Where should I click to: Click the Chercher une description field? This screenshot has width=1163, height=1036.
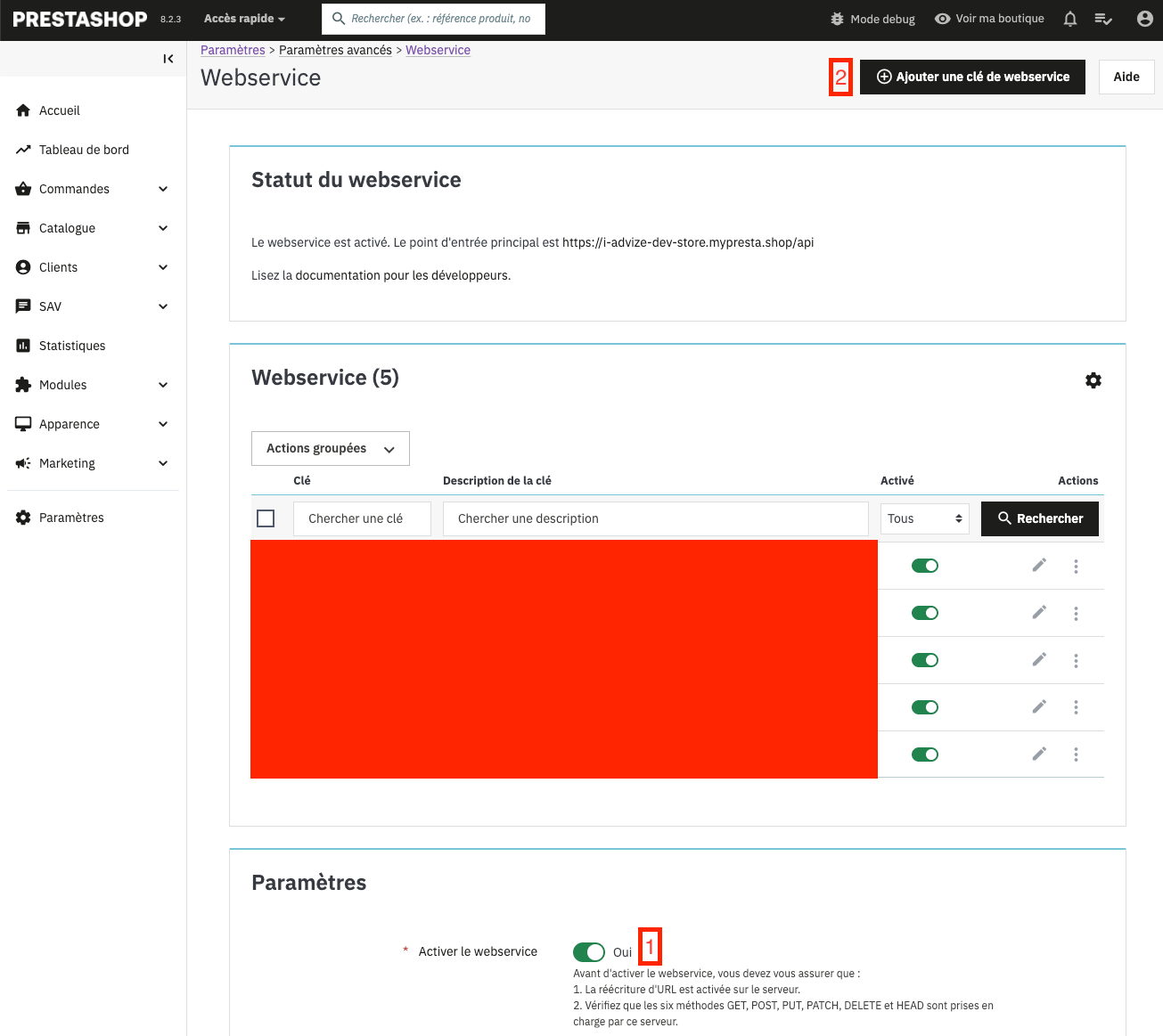point(655,518)
